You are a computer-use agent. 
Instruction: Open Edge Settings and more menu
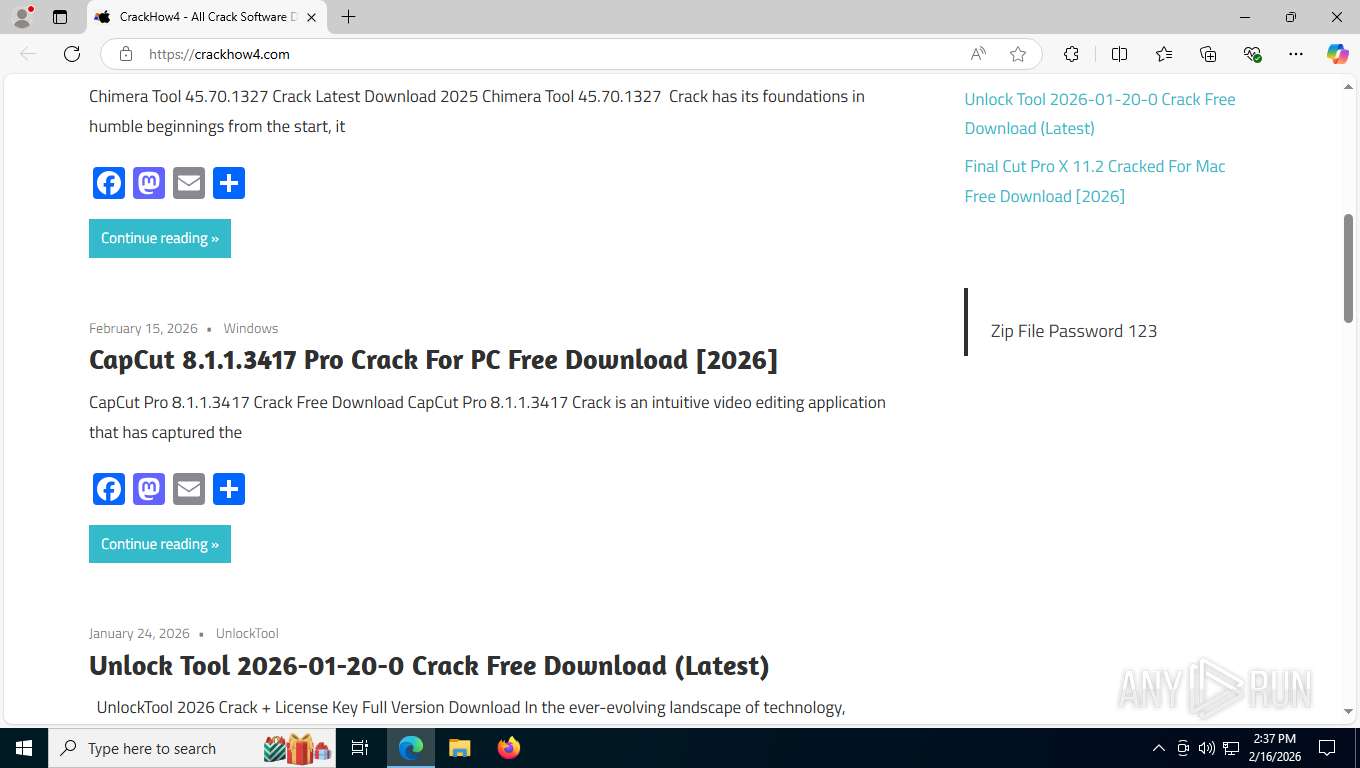coord(1296,54)
